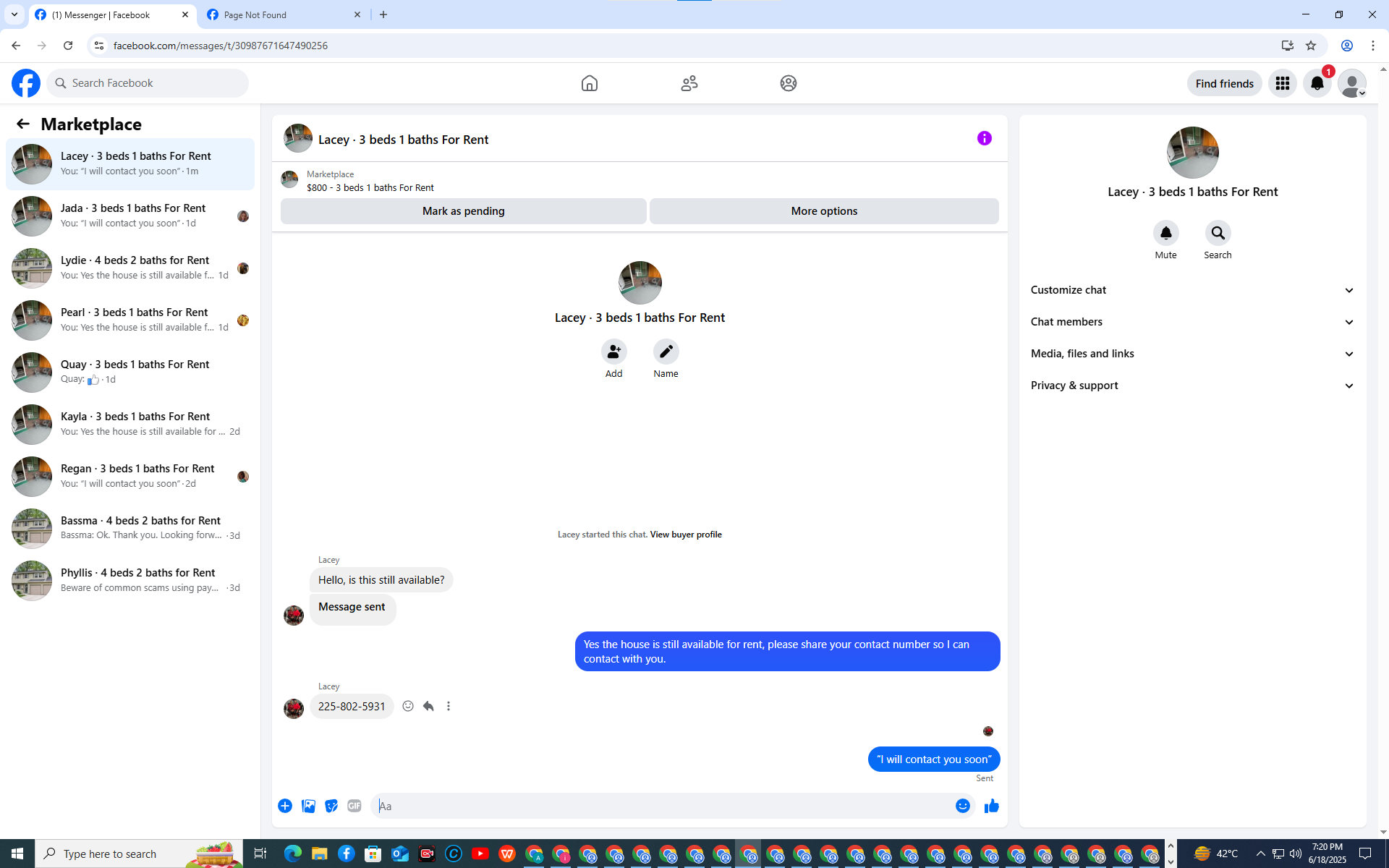Show hidden system tray icons
The image size is (1389, 868).
1261,854
